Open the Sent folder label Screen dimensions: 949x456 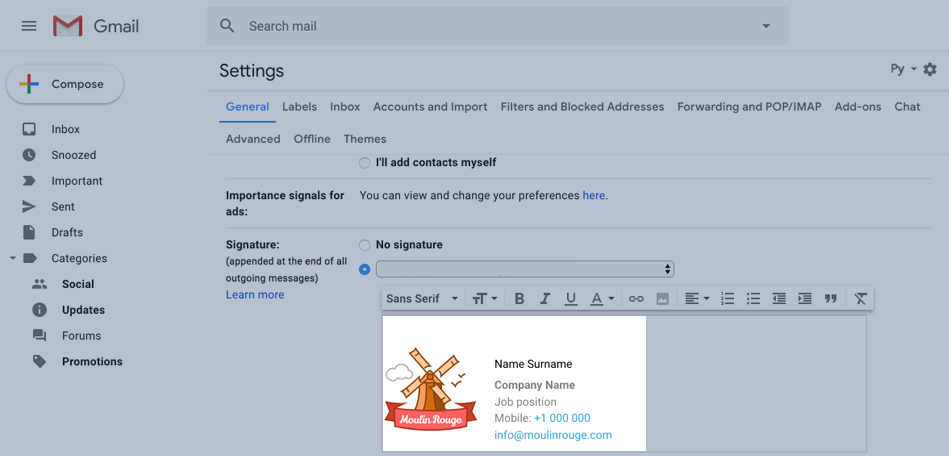[x=63, y=207]
